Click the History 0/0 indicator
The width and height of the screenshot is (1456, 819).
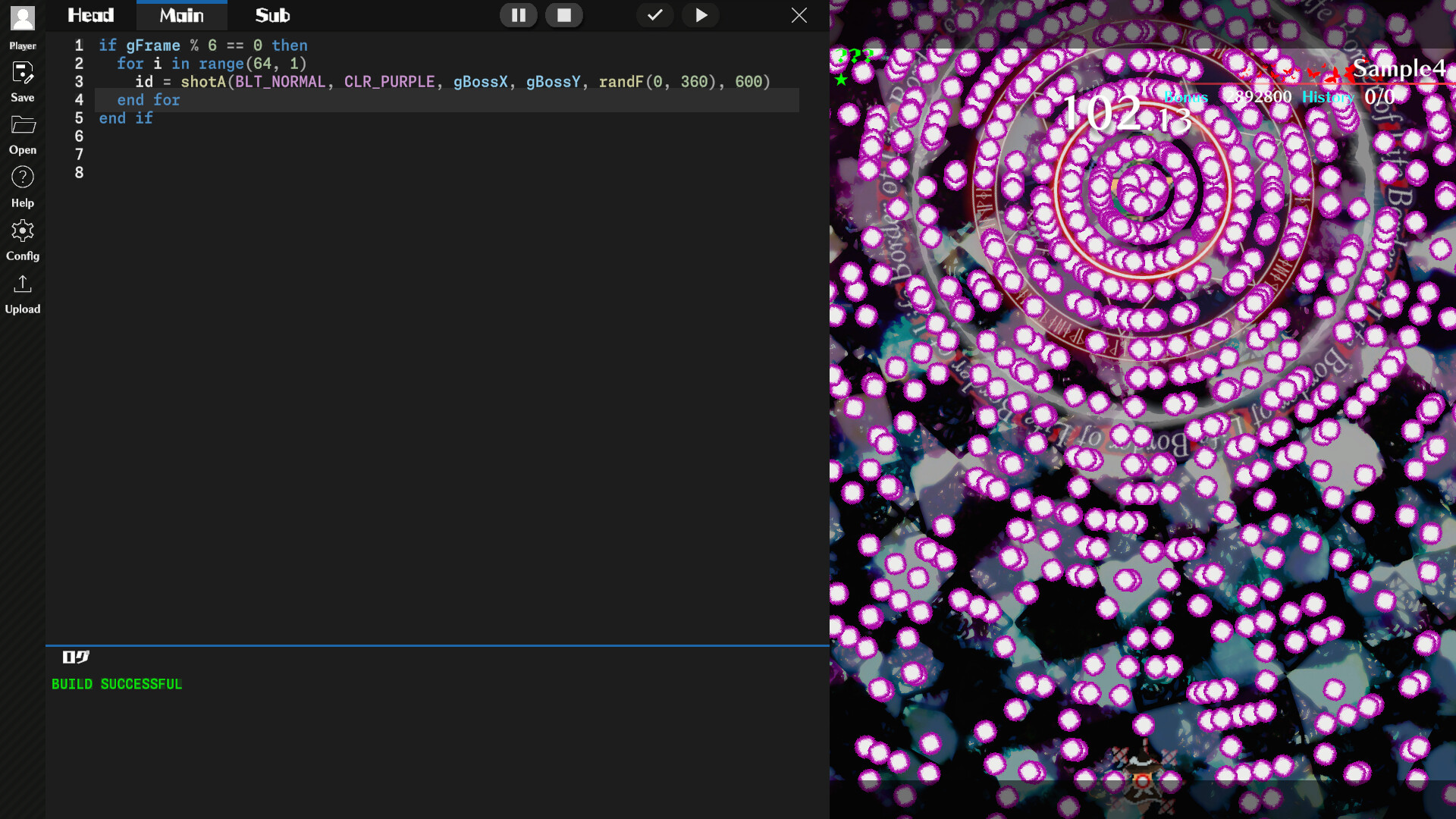point(1350,97)
